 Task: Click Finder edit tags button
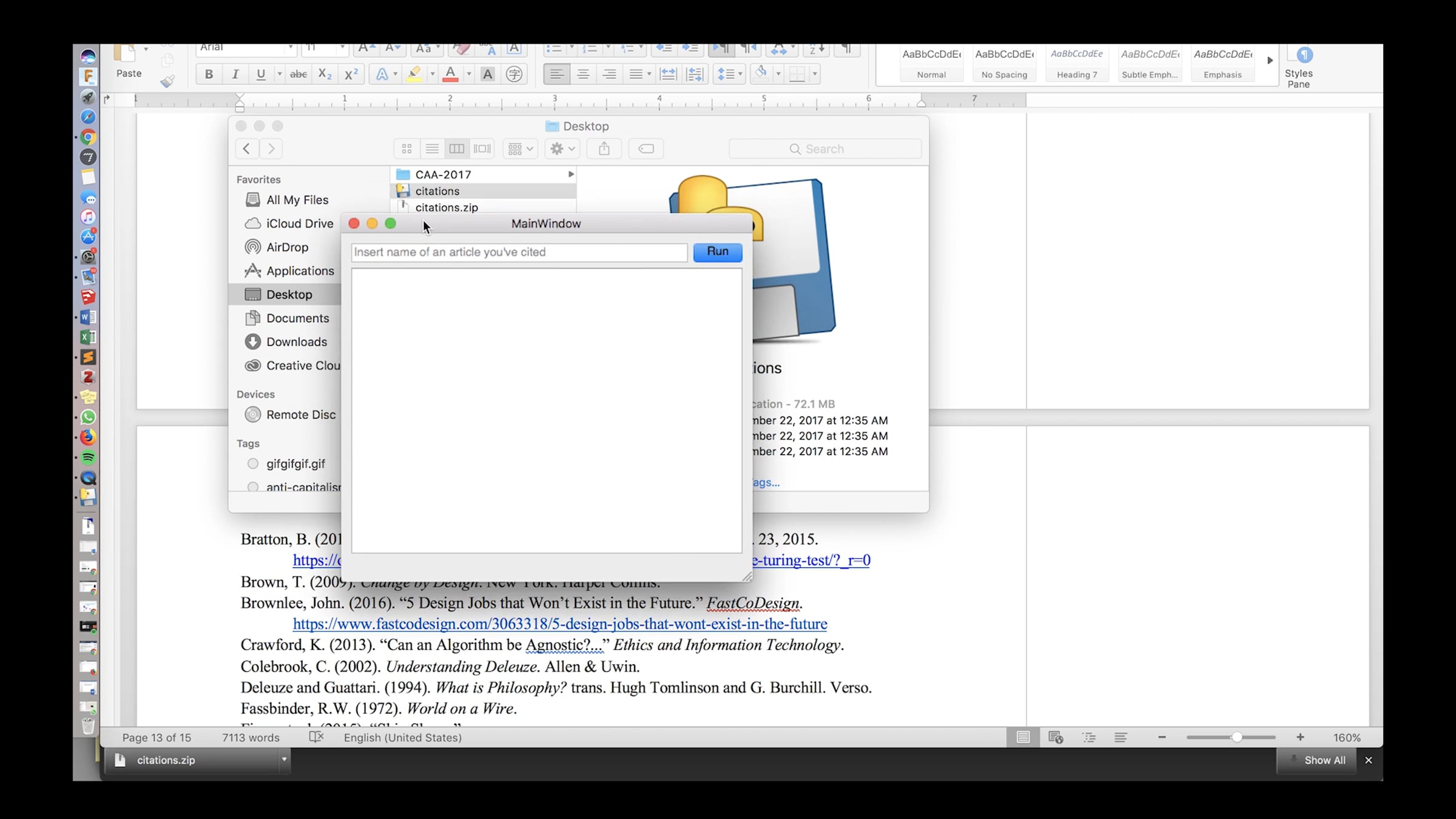click(x=646, y=149)
